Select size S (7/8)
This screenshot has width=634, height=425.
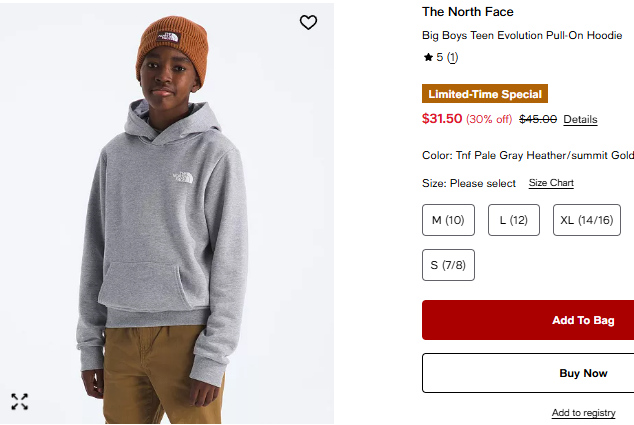pyautogui.click(x=448, y=265)
